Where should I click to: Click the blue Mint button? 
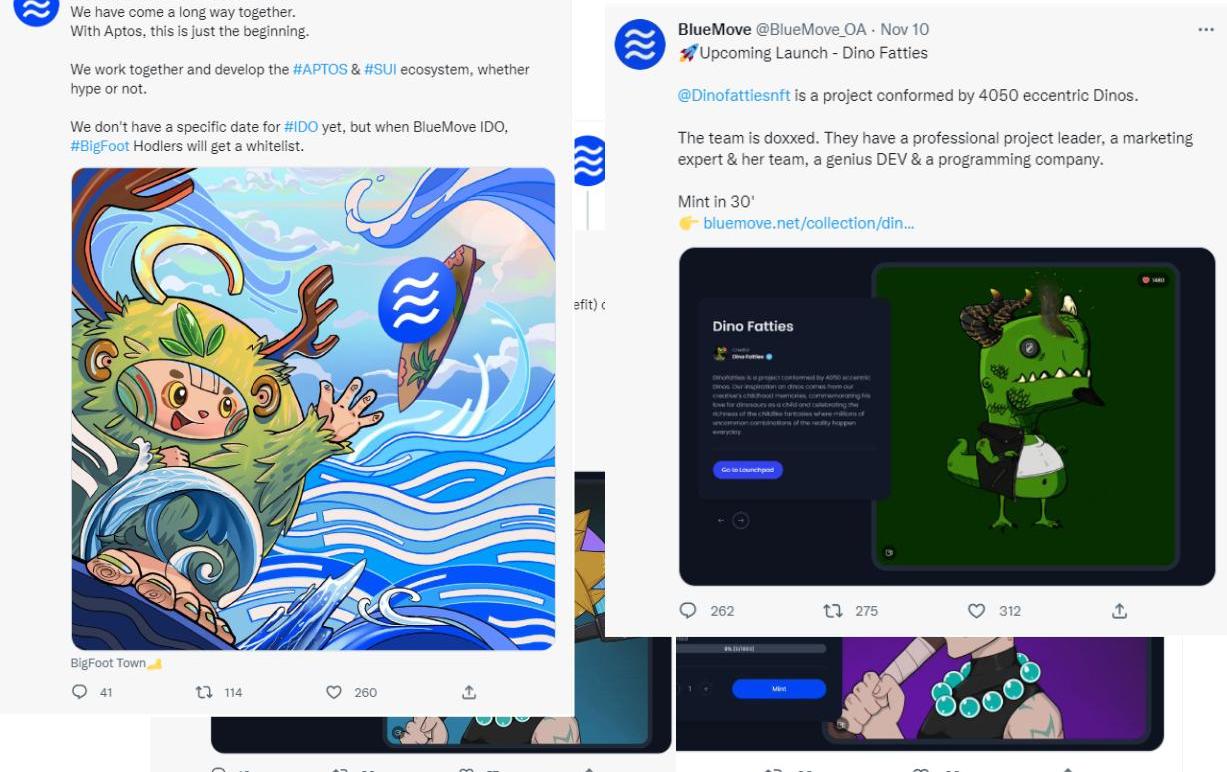pos(779,689)
